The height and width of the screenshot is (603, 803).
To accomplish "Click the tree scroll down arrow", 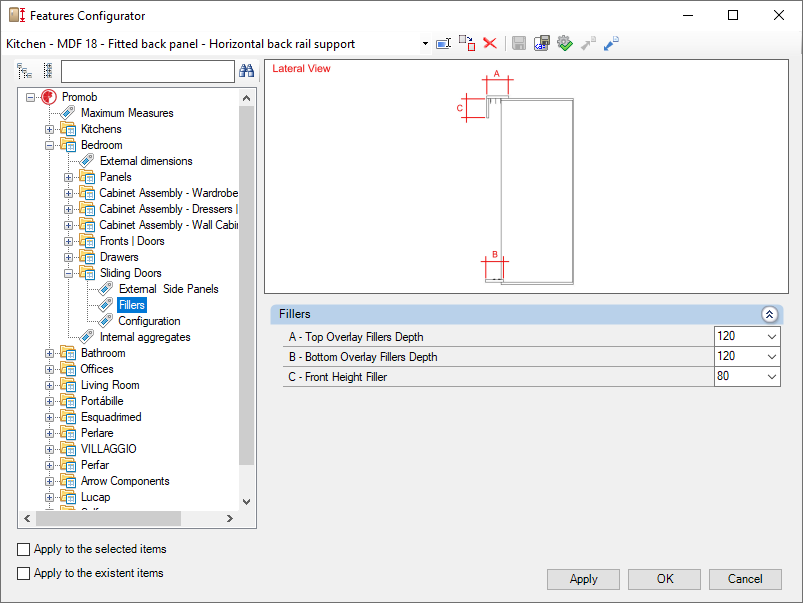I will coord(246,502).
